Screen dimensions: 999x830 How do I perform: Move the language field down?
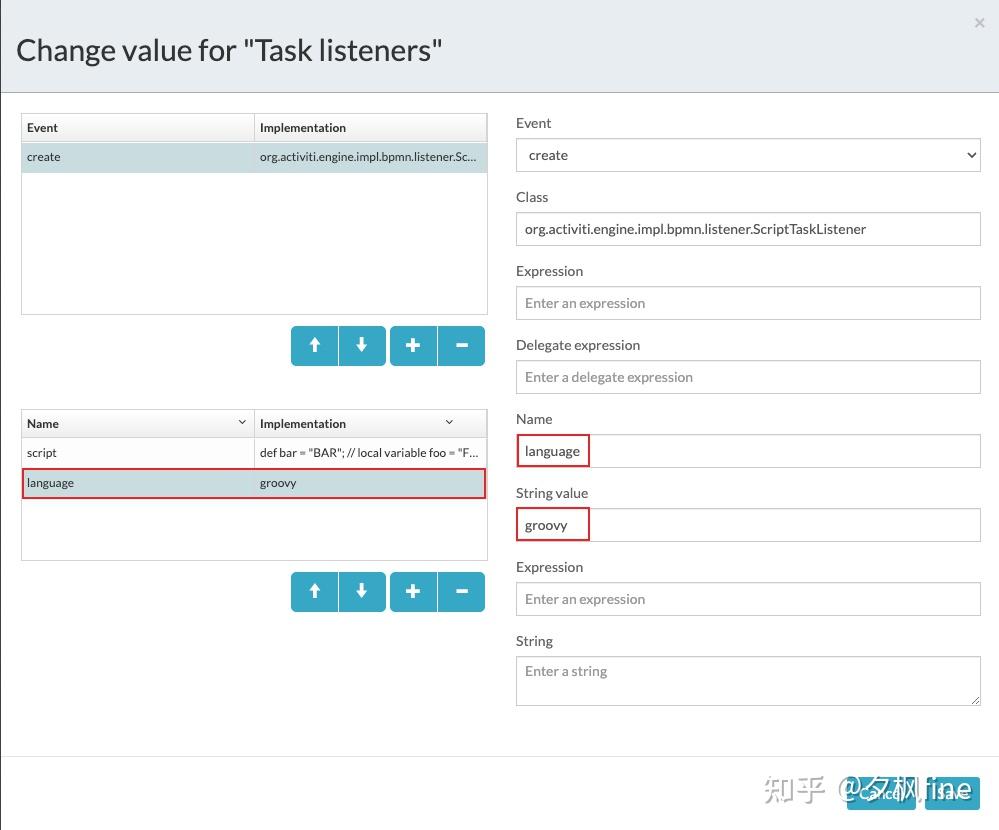coord(362,591)
